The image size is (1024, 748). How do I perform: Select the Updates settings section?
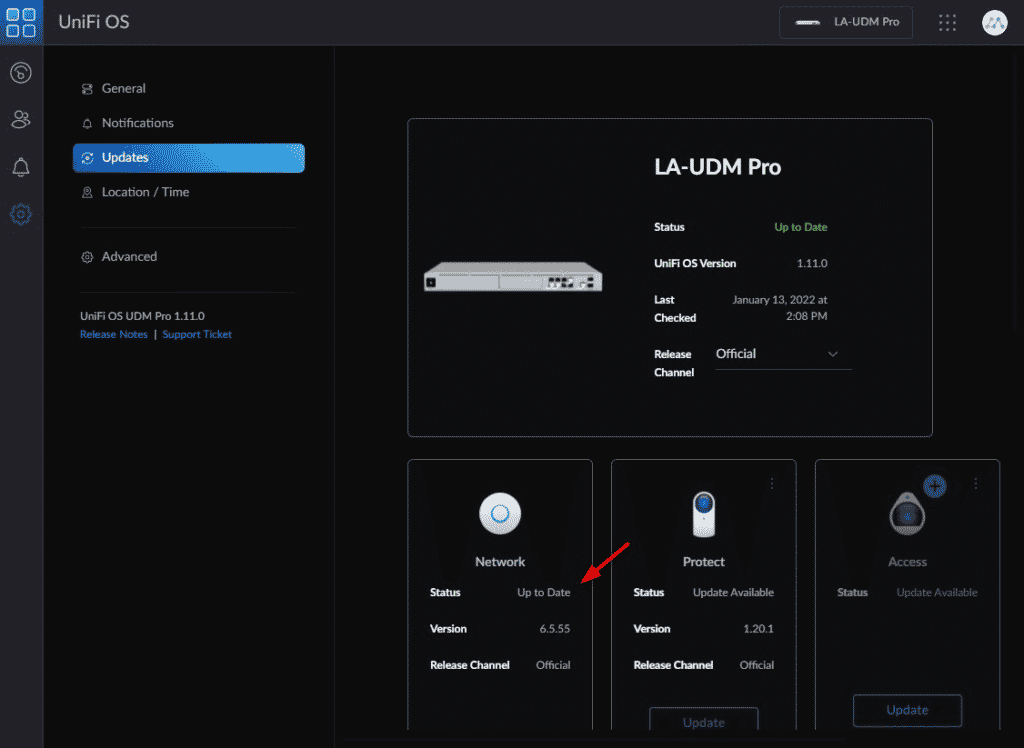tap(189, 158)
